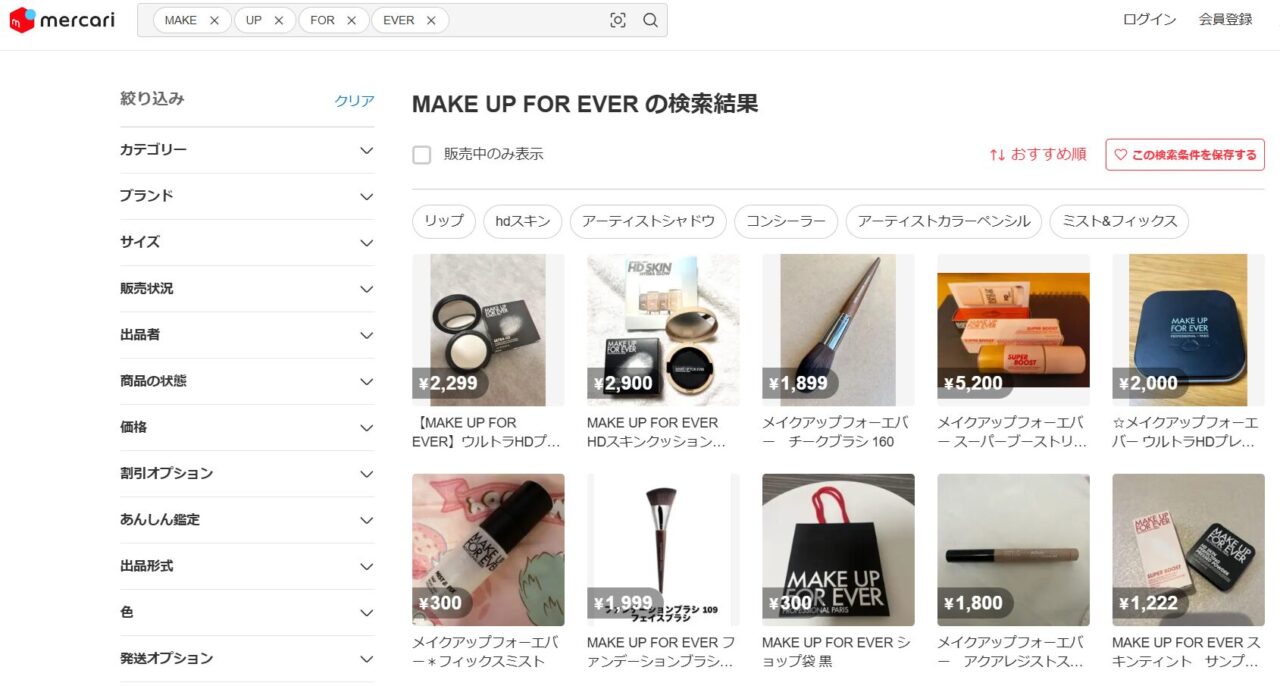Viewport: 1280px width, 686px height.
Task: Clear filters with the クリア link
Action: [x=354, y=100]
